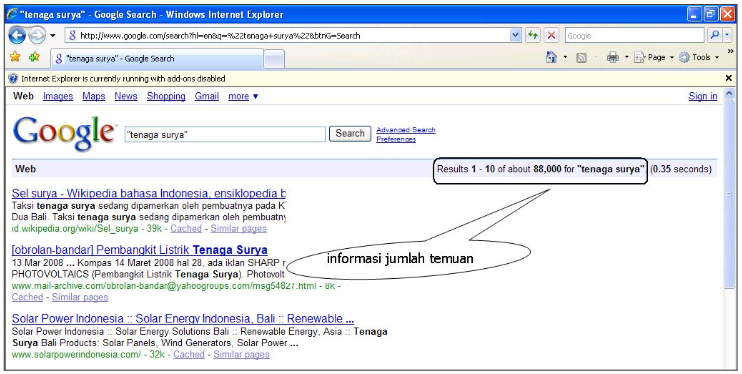The width and height of the screenshot is (742, 374).
Task: Click the Internet Explorer title bar icon
Action: point(13,14)
